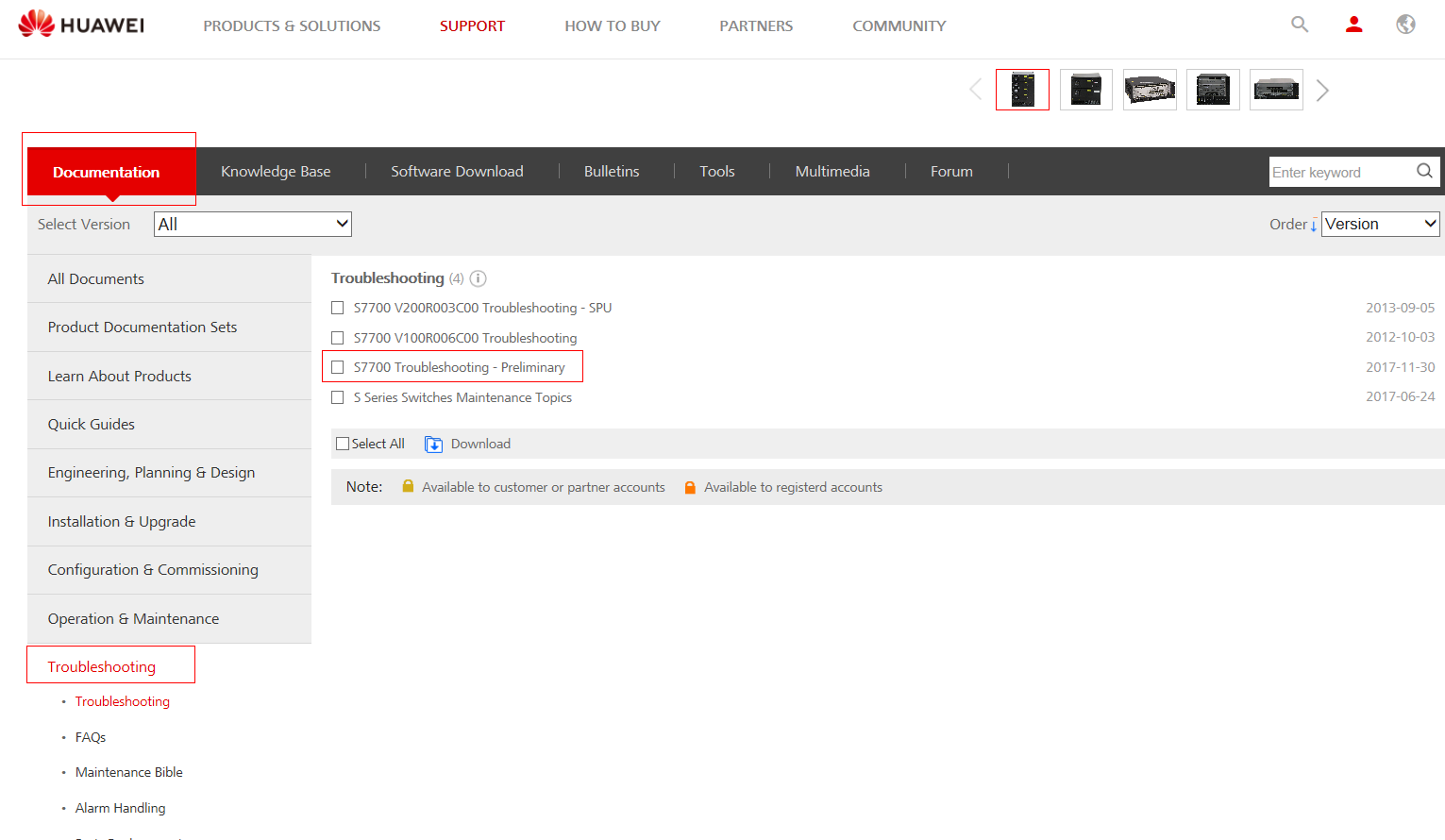Check S7700 V200R003C00 Troubleshooting - SPU box
The height and width of the screenshot is (840, 1445).
click(338, 308)
